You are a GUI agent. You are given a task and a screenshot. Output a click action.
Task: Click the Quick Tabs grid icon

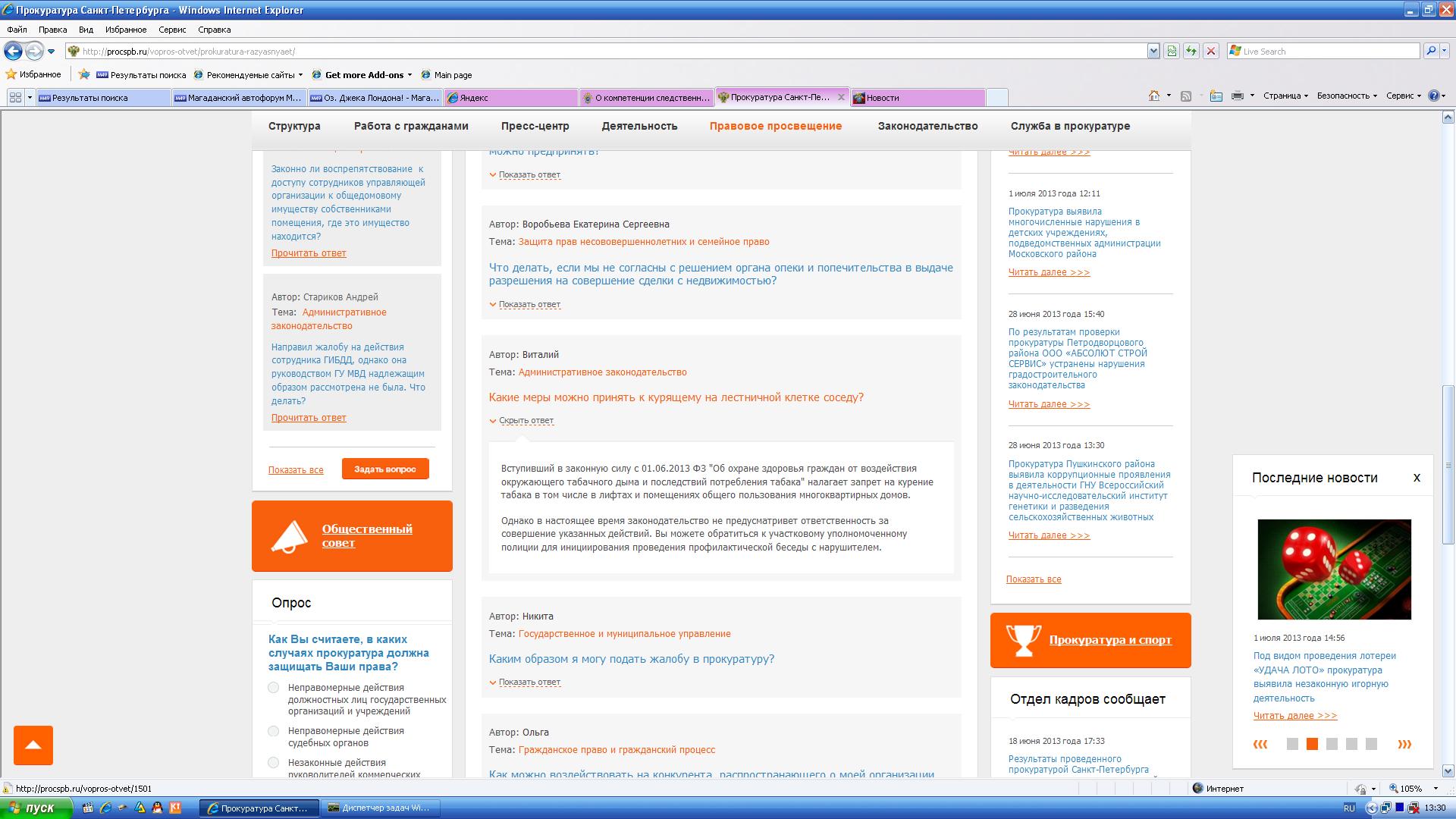[15, 97]
